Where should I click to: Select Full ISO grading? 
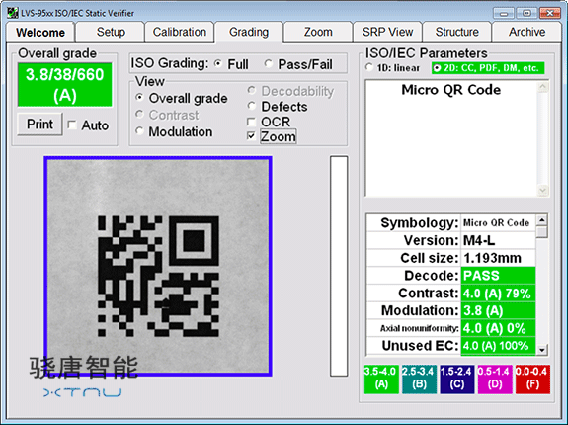click(x=217, y=64)
